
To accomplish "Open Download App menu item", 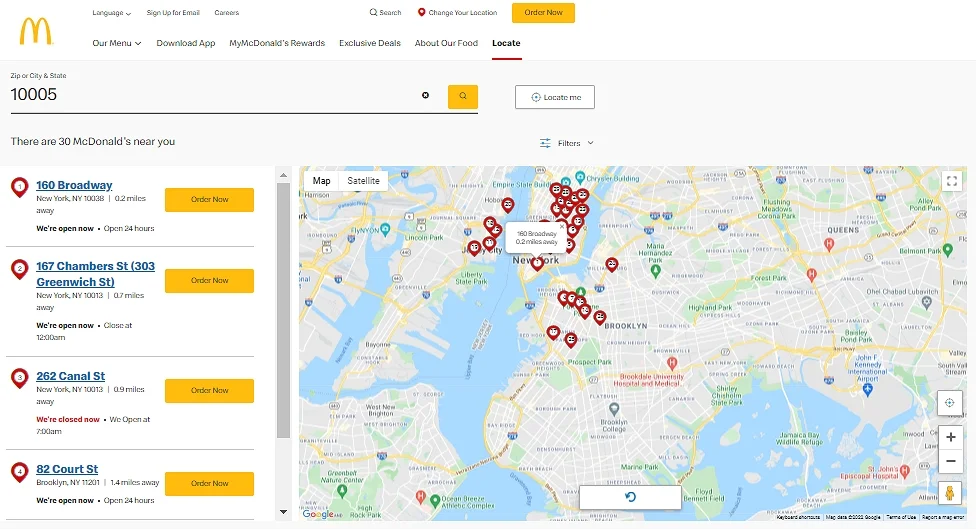I will point(185,43).
